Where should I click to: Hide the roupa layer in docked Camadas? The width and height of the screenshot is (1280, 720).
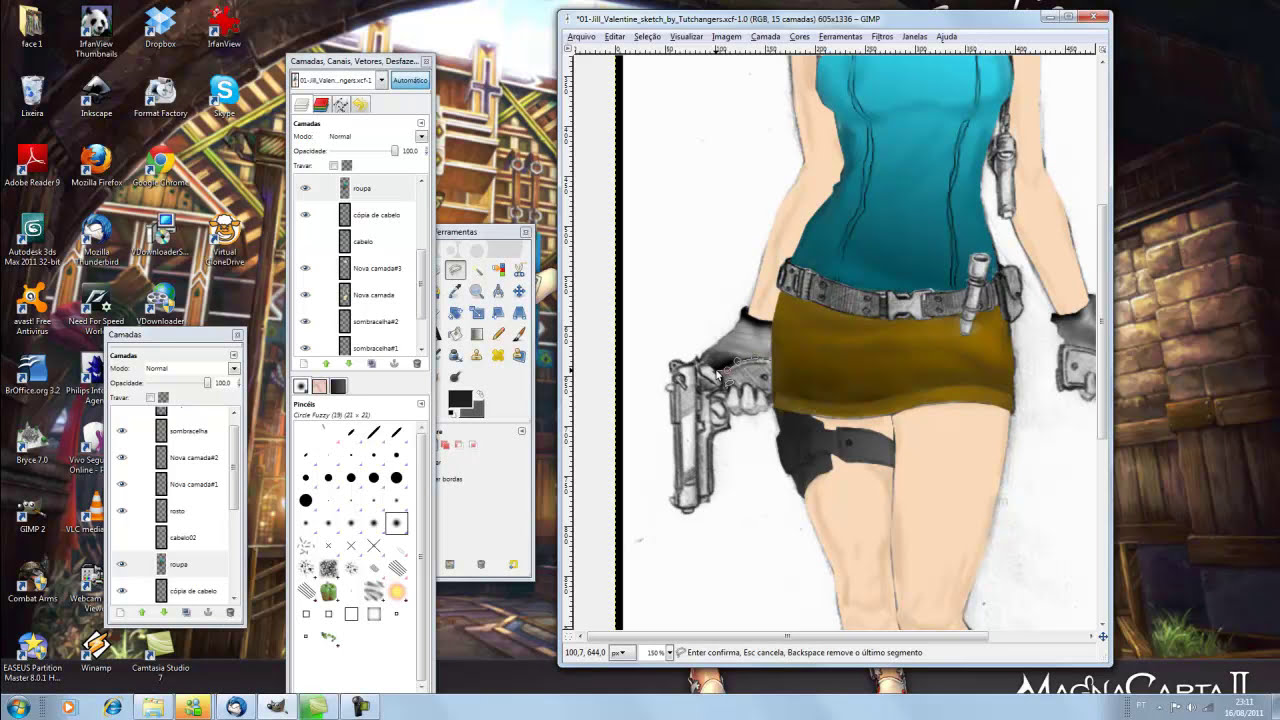(305, 188)
